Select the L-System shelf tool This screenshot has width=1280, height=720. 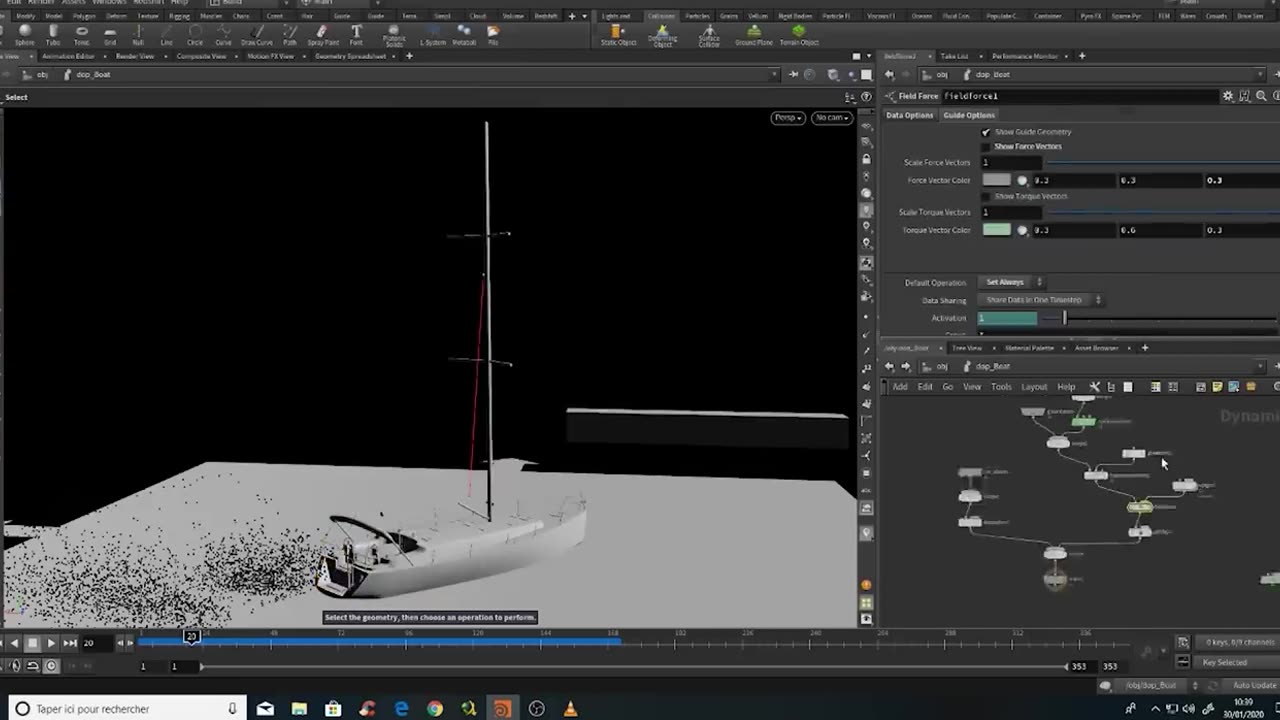point(433,35)
